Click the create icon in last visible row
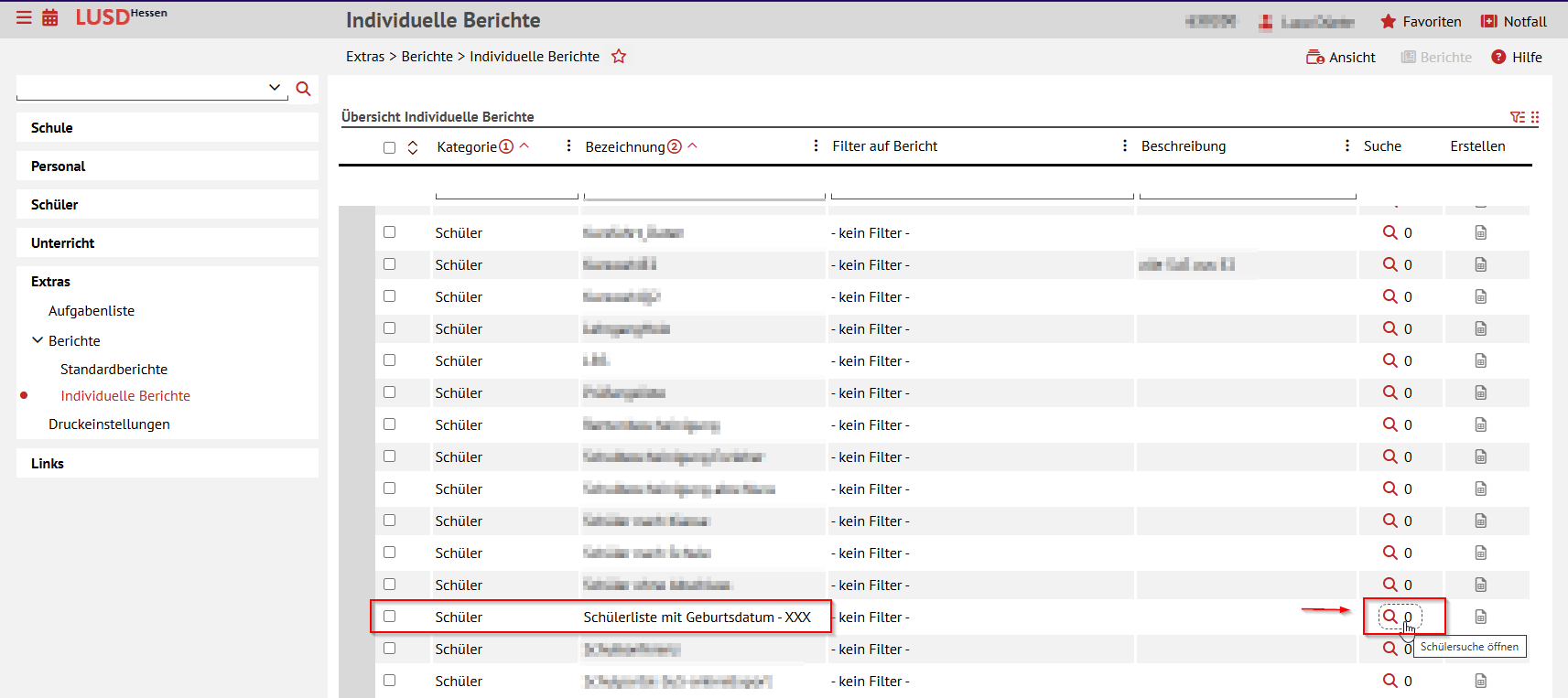Image resolution: width=1568 pixels, height=698 pixels. (1481, 682)
